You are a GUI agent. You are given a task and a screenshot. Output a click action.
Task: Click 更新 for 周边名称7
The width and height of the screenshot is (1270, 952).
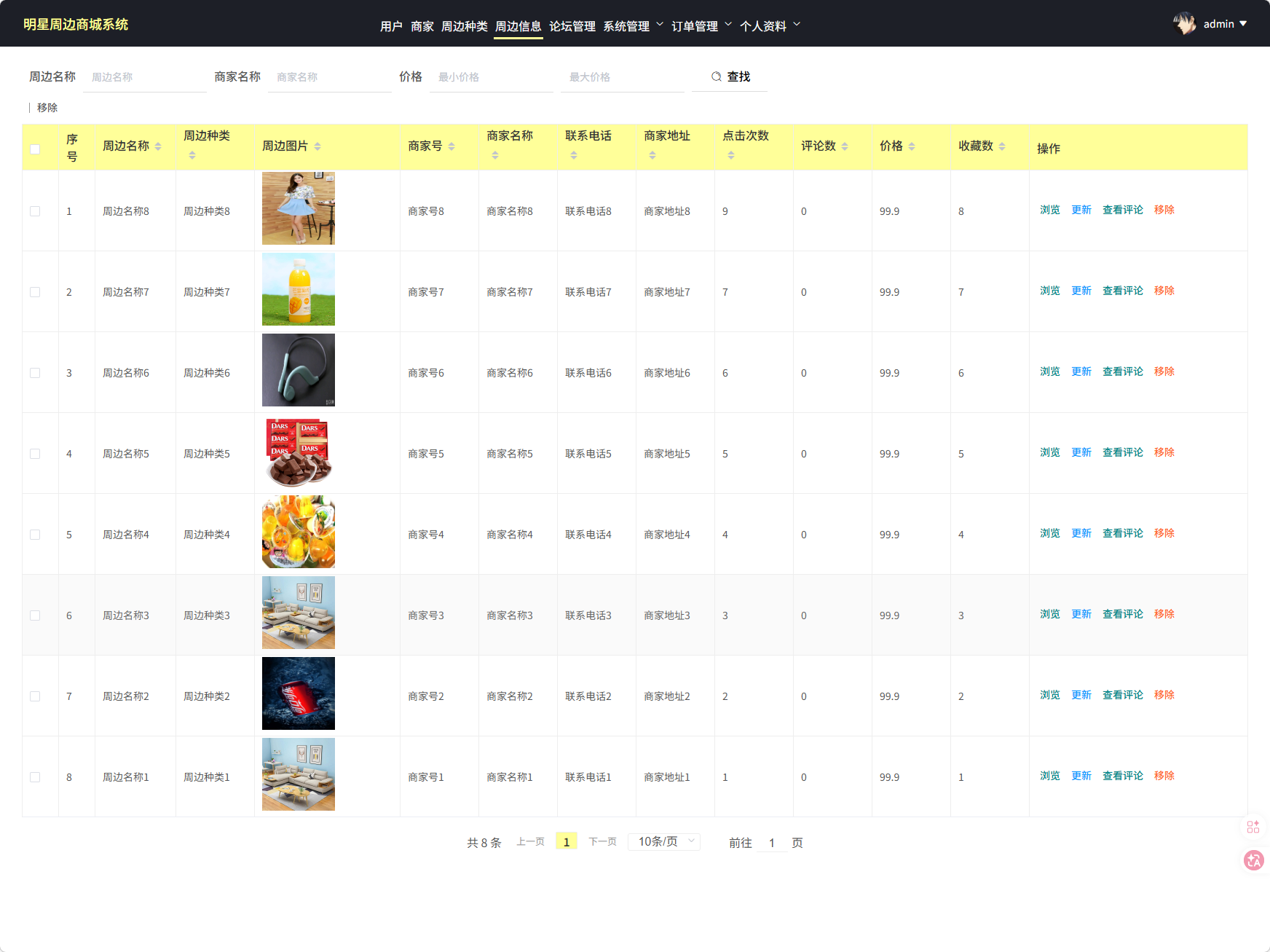(x=1081, y=291)
